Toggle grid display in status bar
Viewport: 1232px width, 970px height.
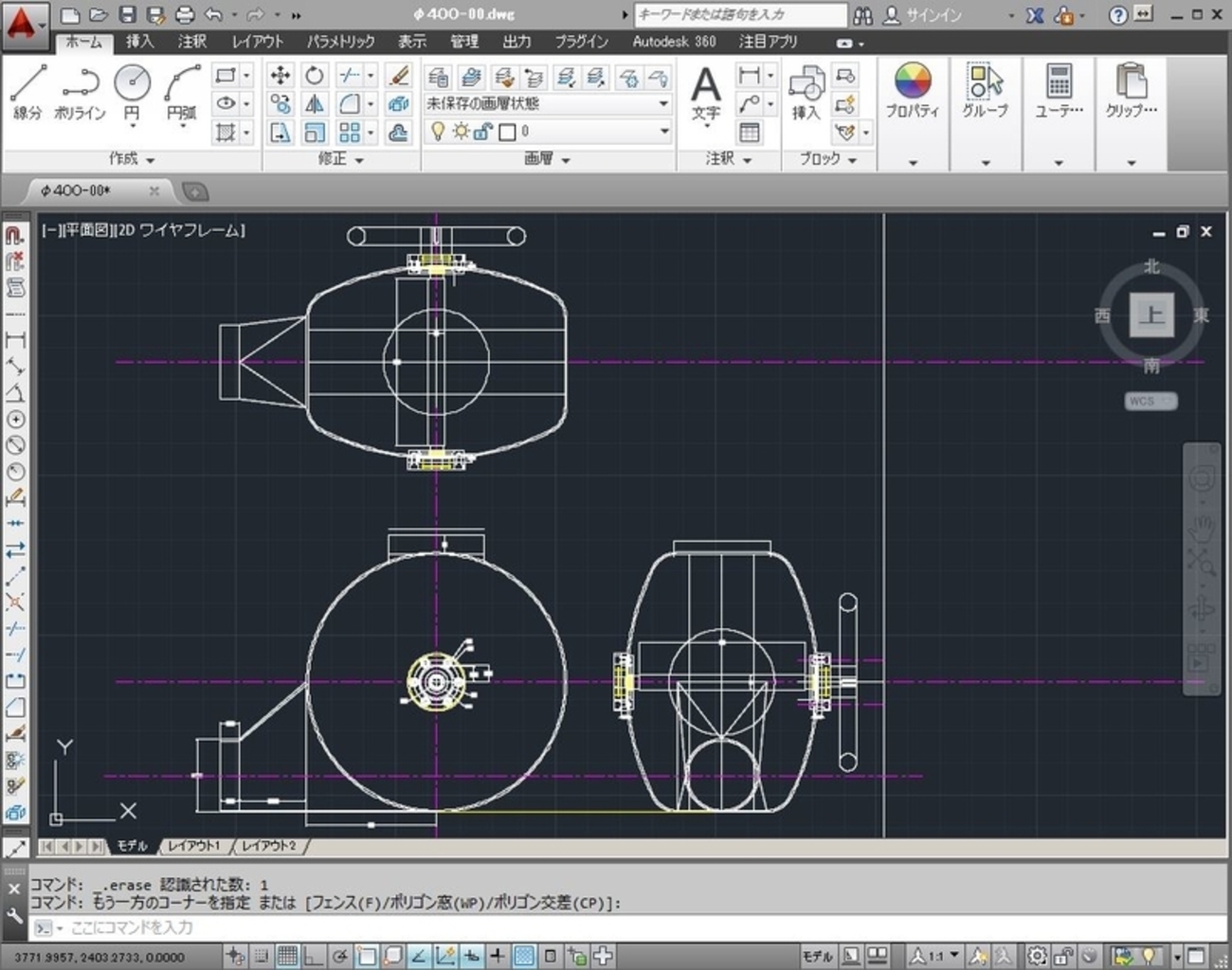click(287, 956)
